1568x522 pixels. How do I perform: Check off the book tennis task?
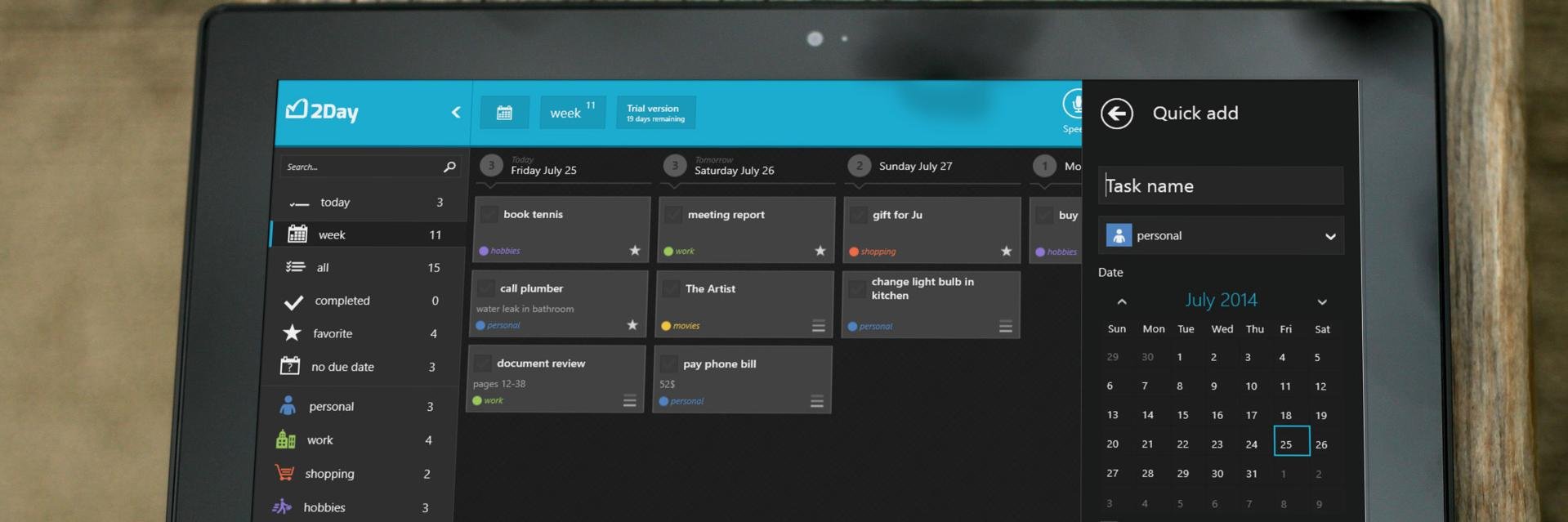489,215
